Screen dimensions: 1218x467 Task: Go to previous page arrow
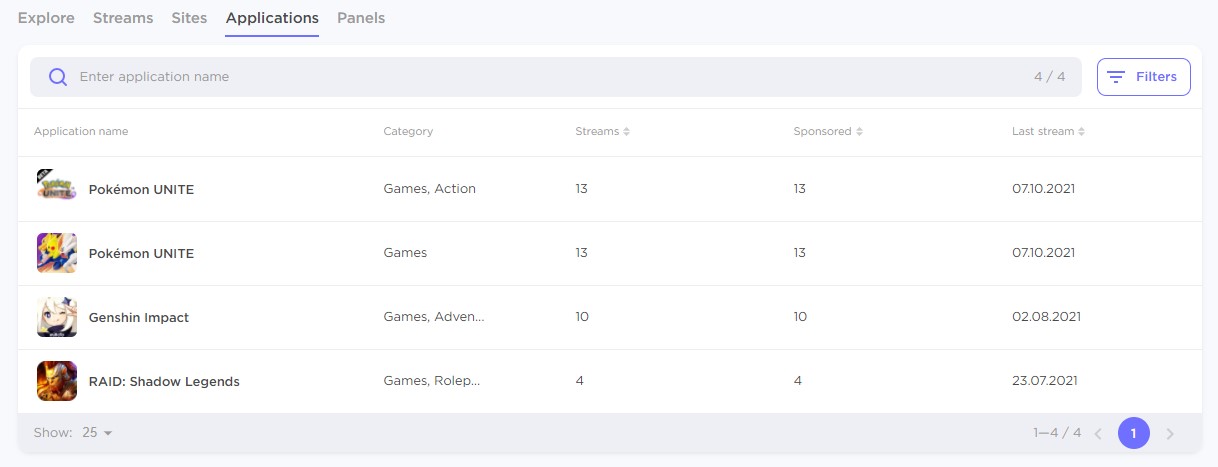click(x=1098, y=433)
